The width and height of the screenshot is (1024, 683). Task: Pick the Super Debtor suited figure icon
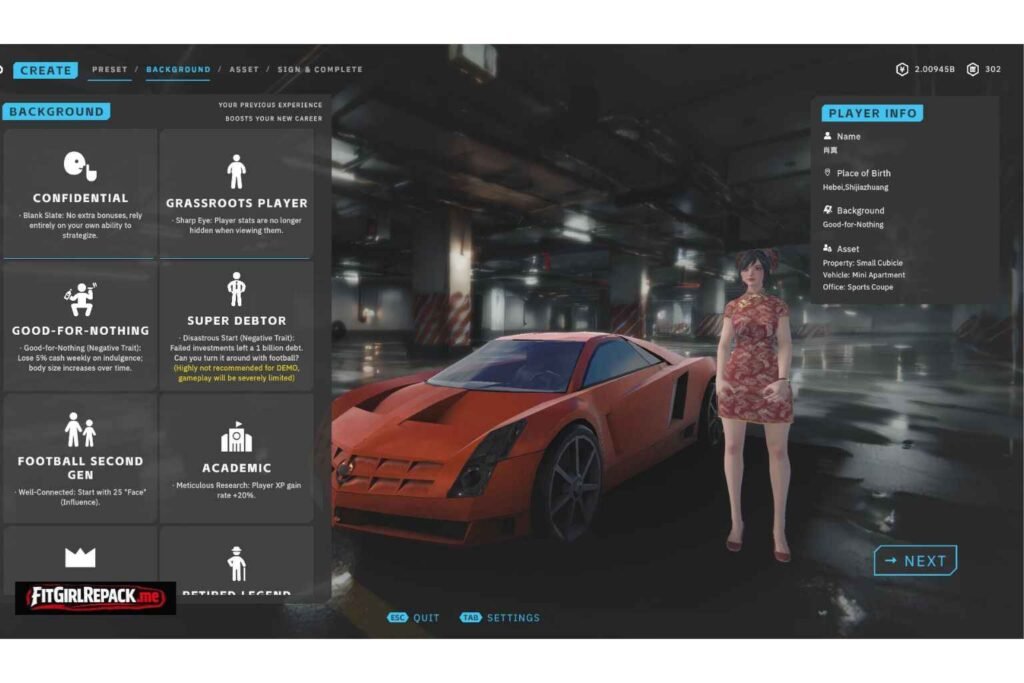tap(236, 290)
